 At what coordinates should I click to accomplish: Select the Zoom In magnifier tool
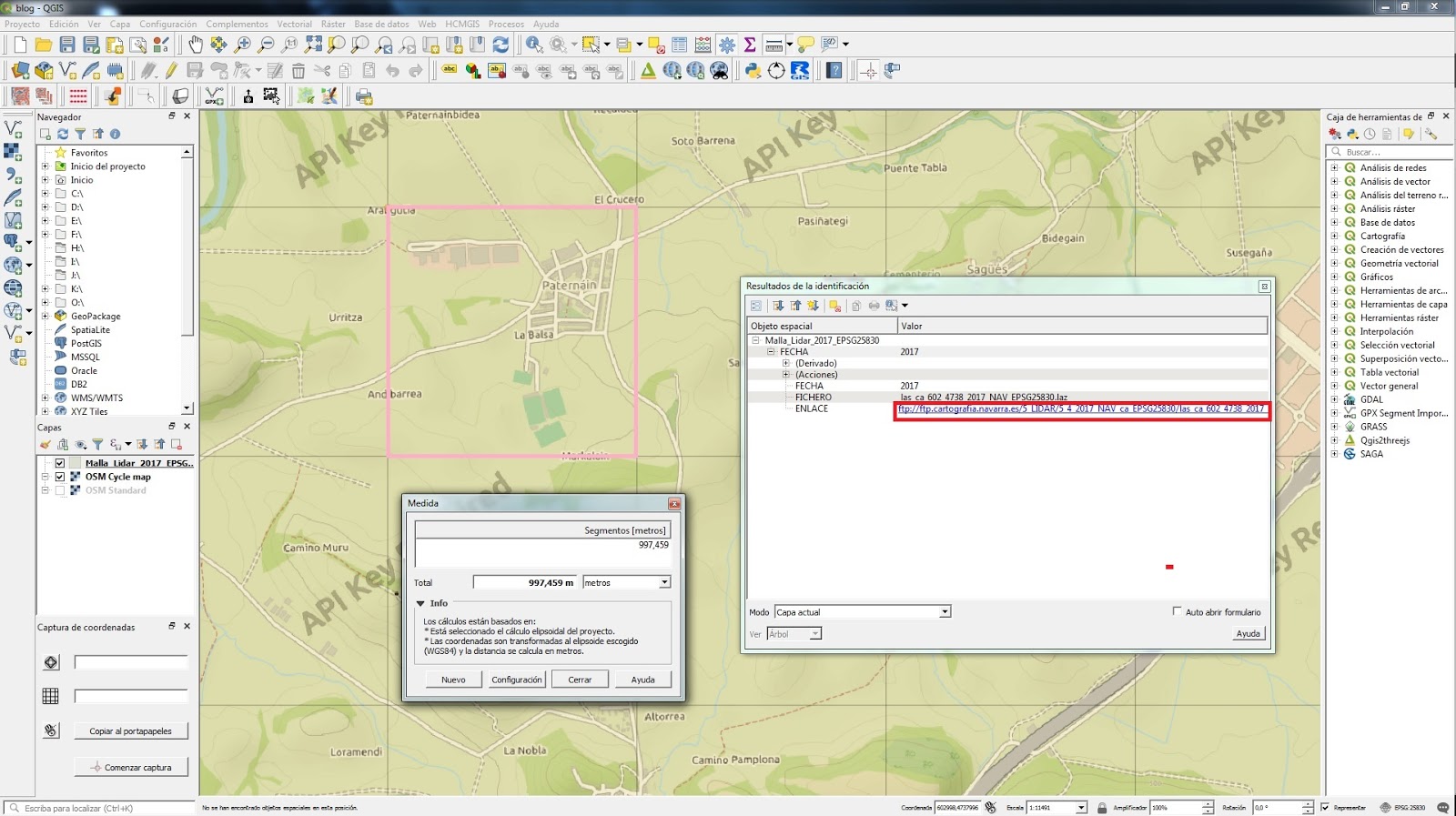(x=243, y=45)
